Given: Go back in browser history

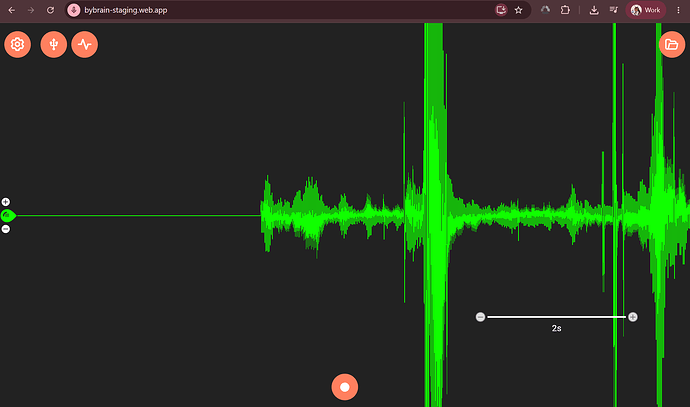Looking at the screenshot, I should 12,10.
